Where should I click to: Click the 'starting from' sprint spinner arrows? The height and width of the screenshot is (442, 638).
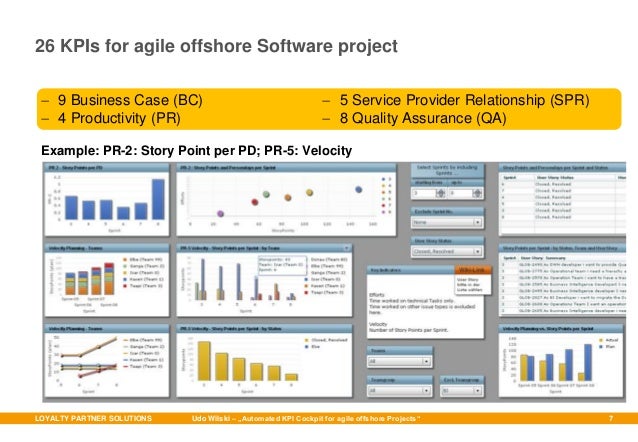point(440,193)
